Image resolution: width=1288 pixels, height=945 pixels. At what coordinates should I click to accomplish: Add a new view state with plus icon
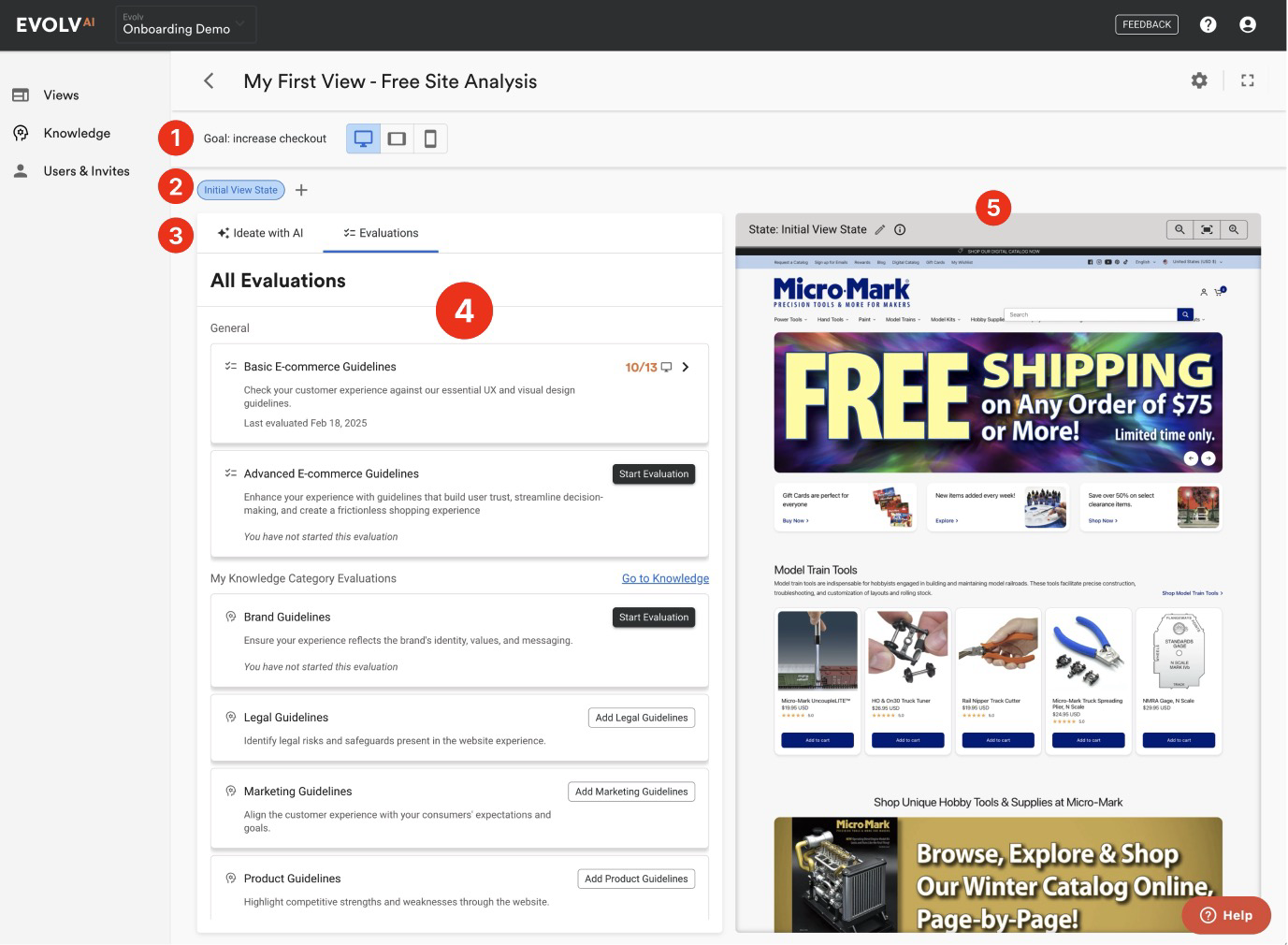[x=301, y=190]
